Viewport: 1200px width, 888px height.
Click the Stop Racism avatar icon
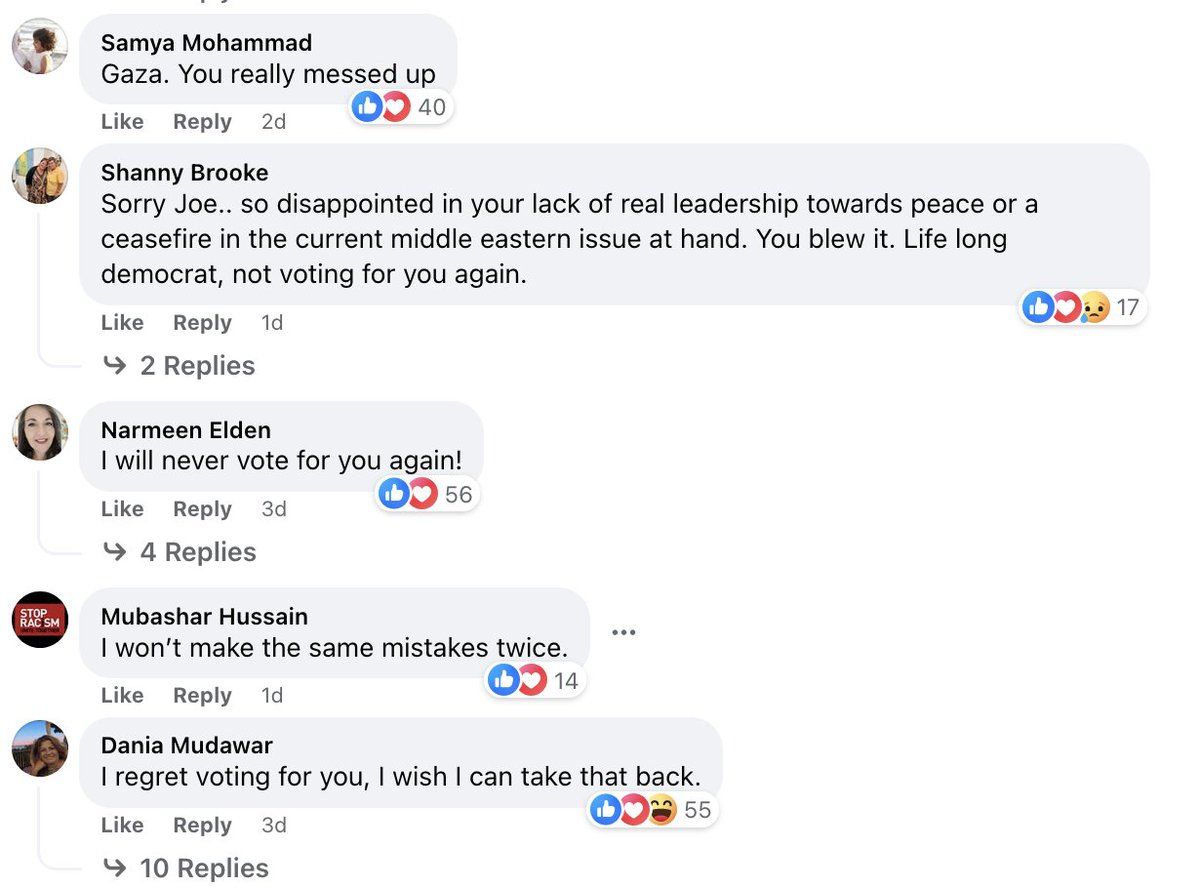[40, 619]
